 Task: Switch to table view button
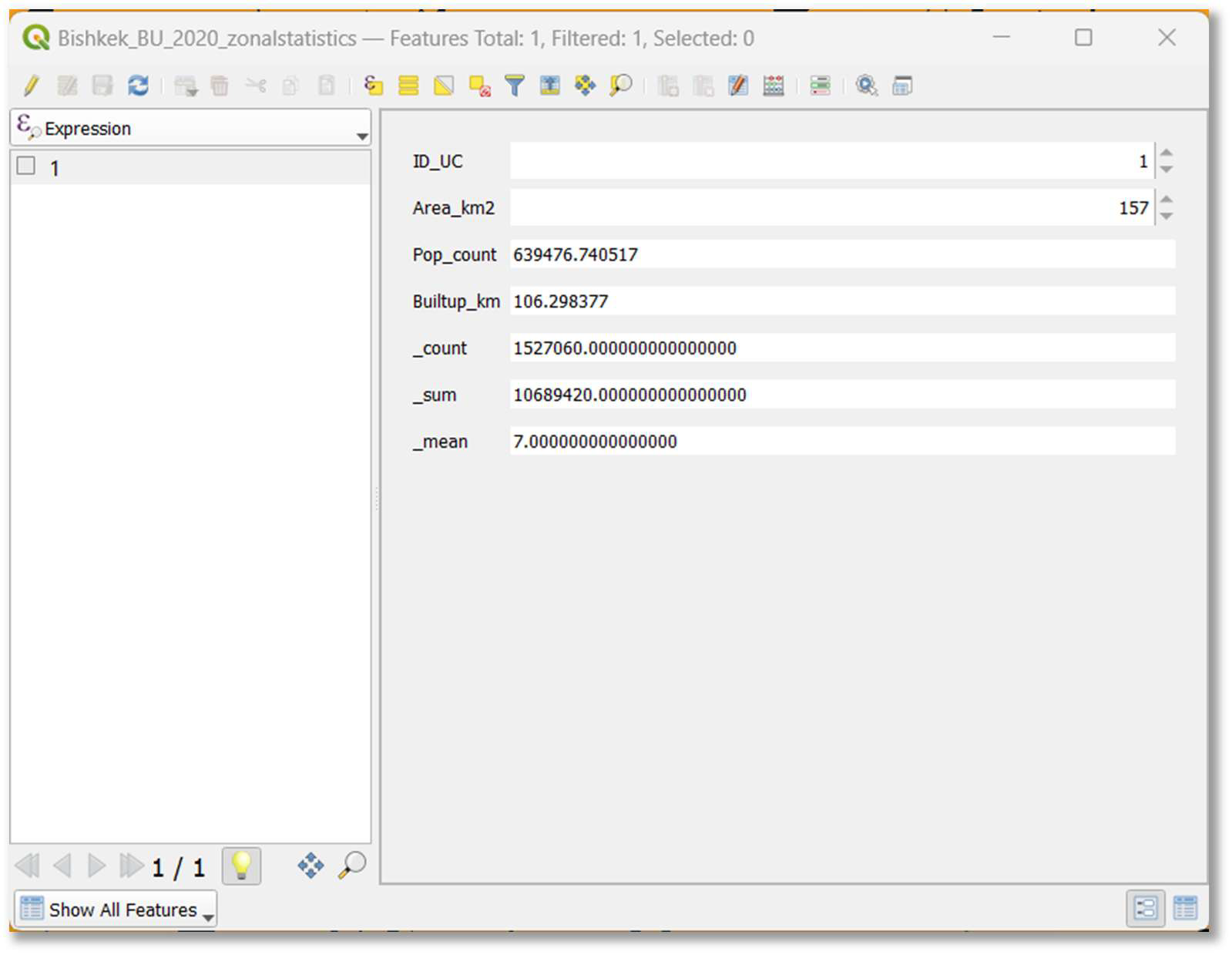tap(1185, 908)
